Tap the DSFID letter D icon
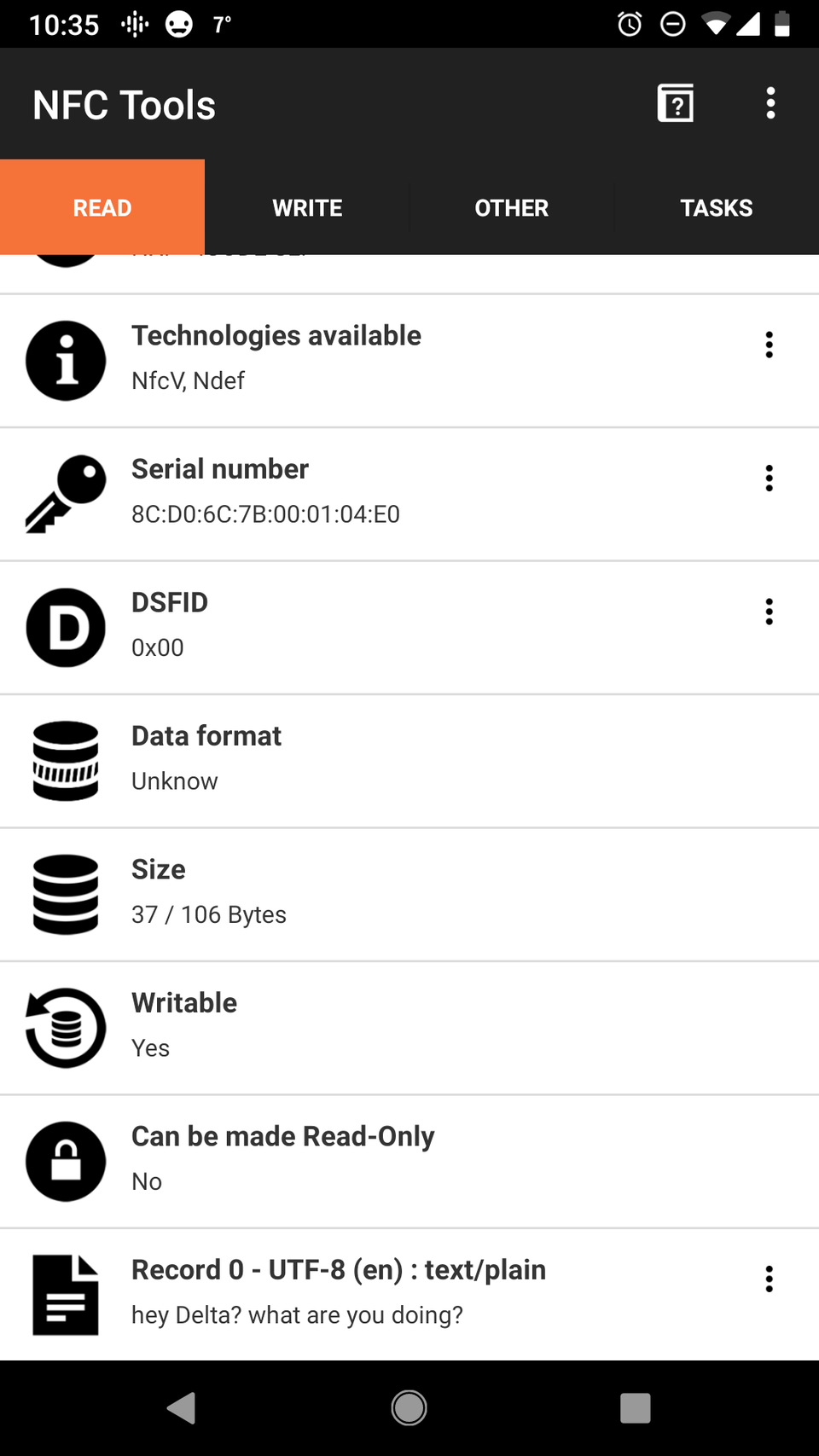This screenshot has height=1456, width=819. point(66,628)
